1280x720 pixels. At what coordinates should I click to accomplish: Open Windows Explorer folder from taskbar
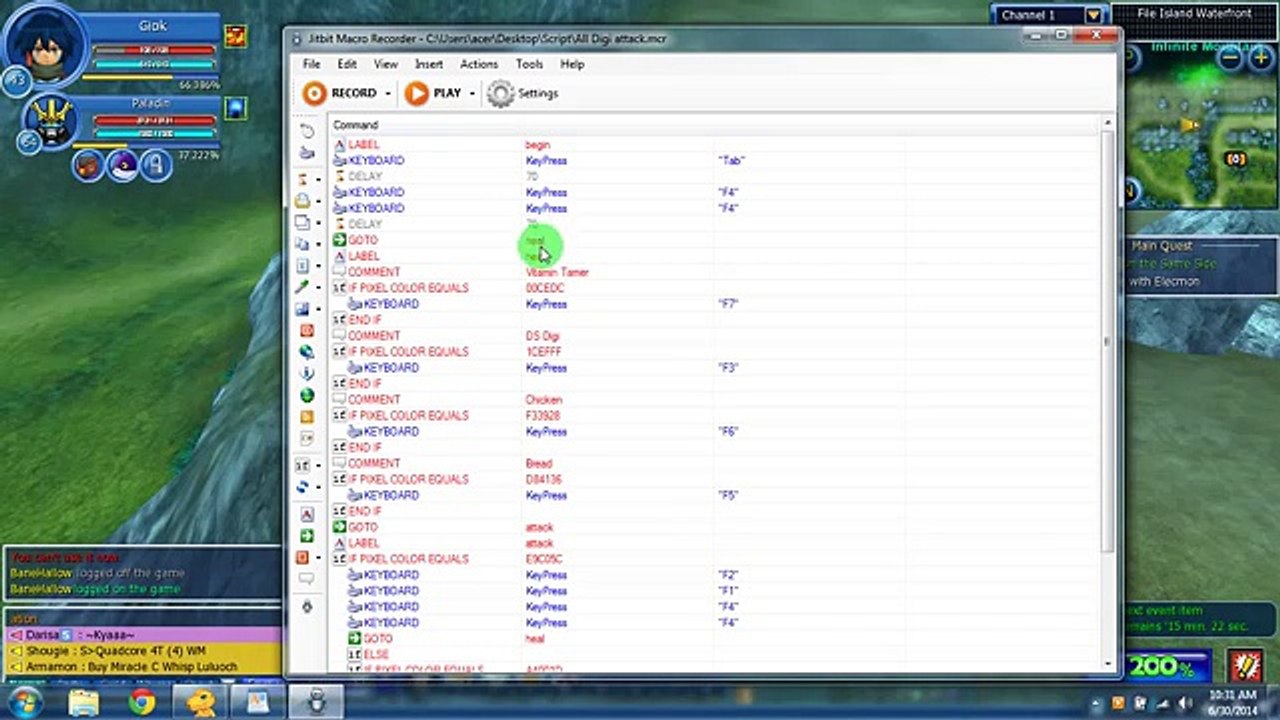pos(86,702)
